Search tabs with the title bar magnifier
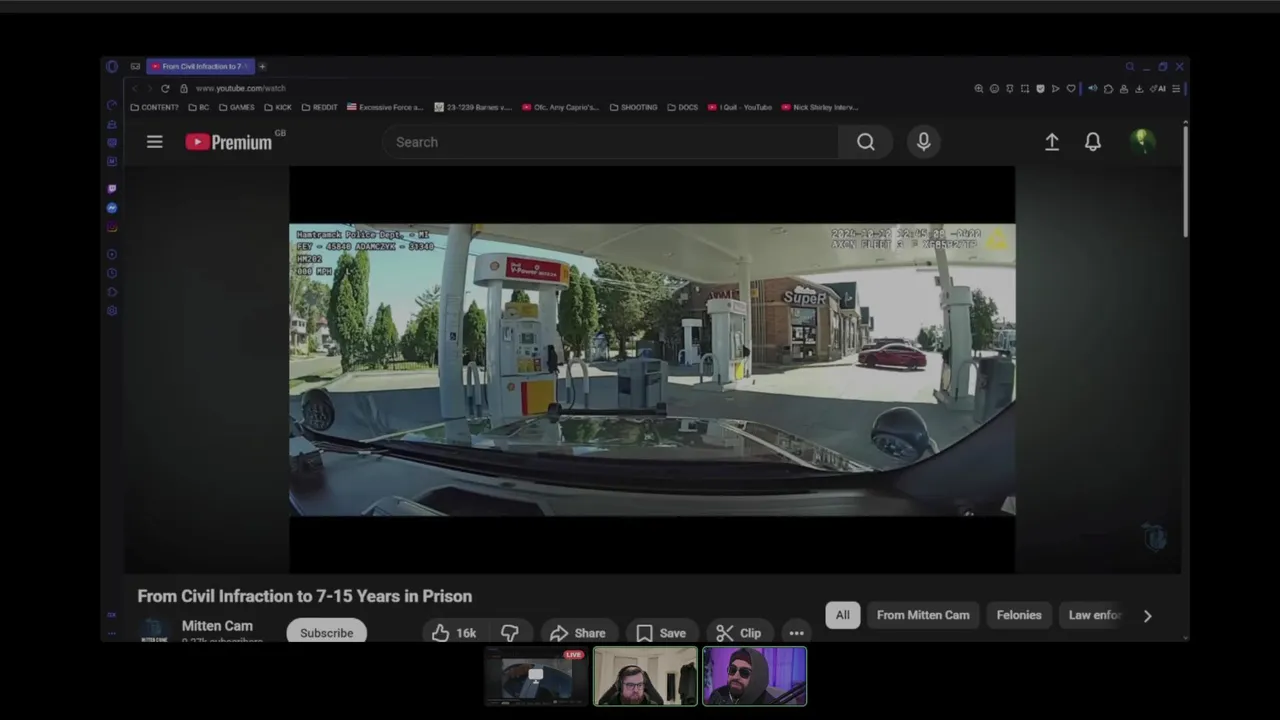The image size is (1280, 720). pos(1130,67)
